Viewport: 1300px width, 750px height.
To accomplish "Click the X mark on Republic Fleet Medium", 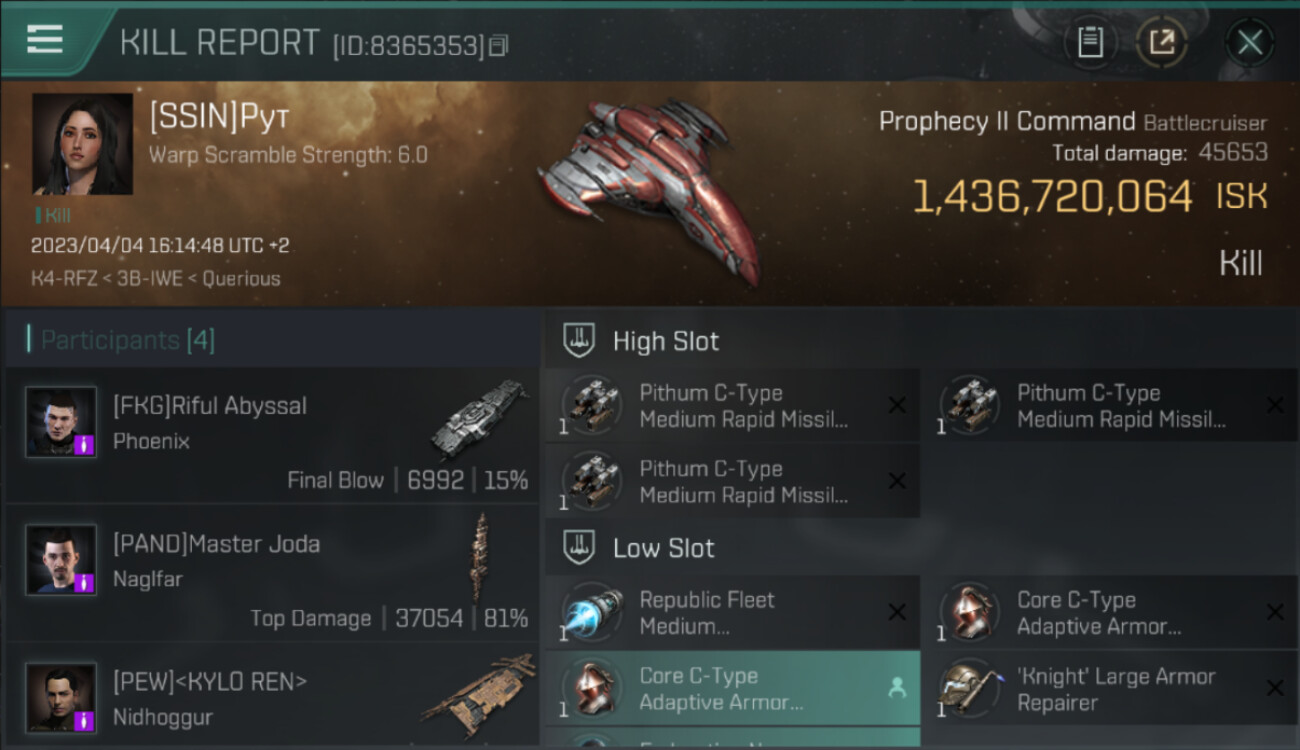I will (x=897, y=613).
